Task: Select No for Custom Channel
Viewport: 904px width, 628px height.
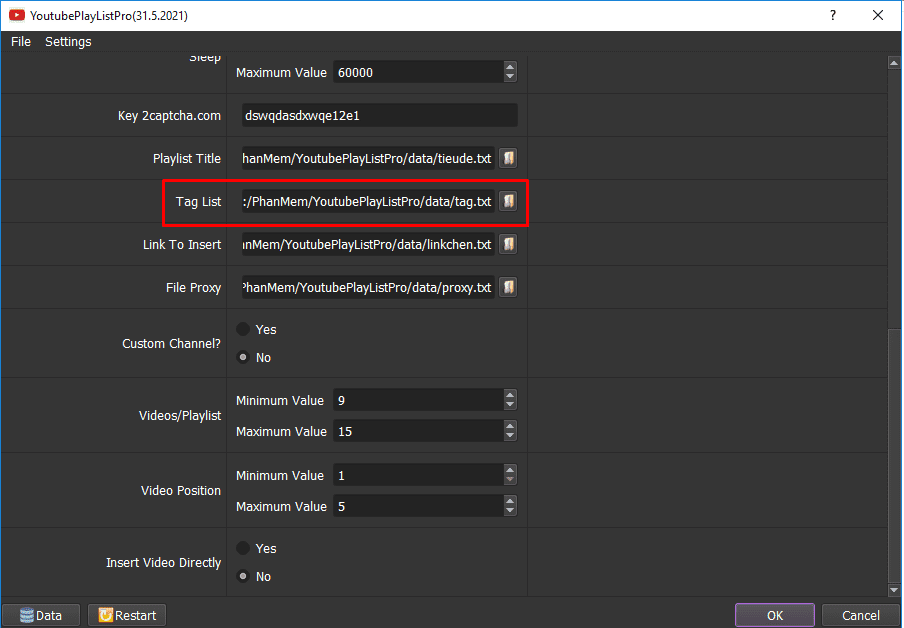Action: coord(243,358)
